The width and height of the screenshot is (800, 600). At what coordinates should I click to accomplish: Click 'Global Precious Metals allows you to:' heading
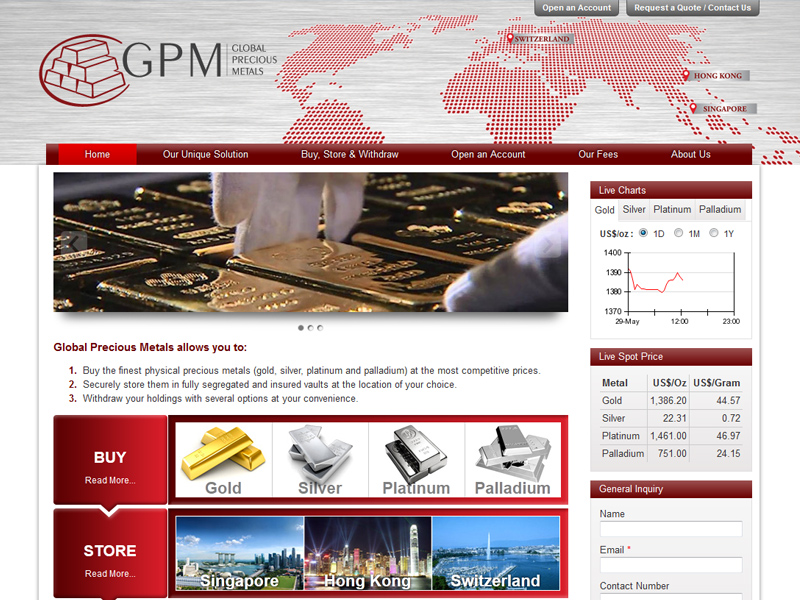pos(150,347)
